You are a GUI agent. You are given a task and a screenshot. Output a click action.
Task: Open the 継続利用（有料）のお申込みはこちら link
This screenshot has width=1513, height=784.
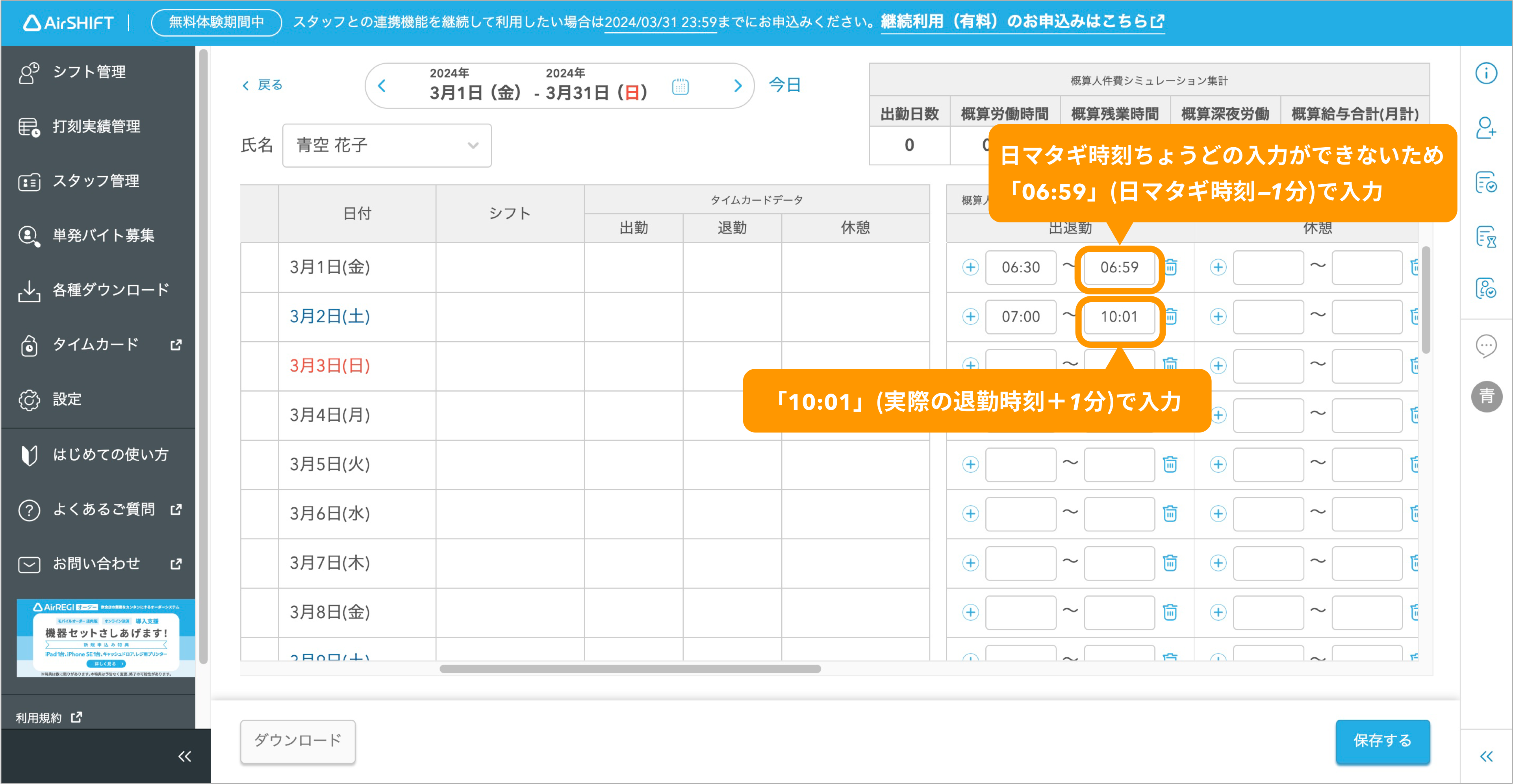click(1023, 22)
